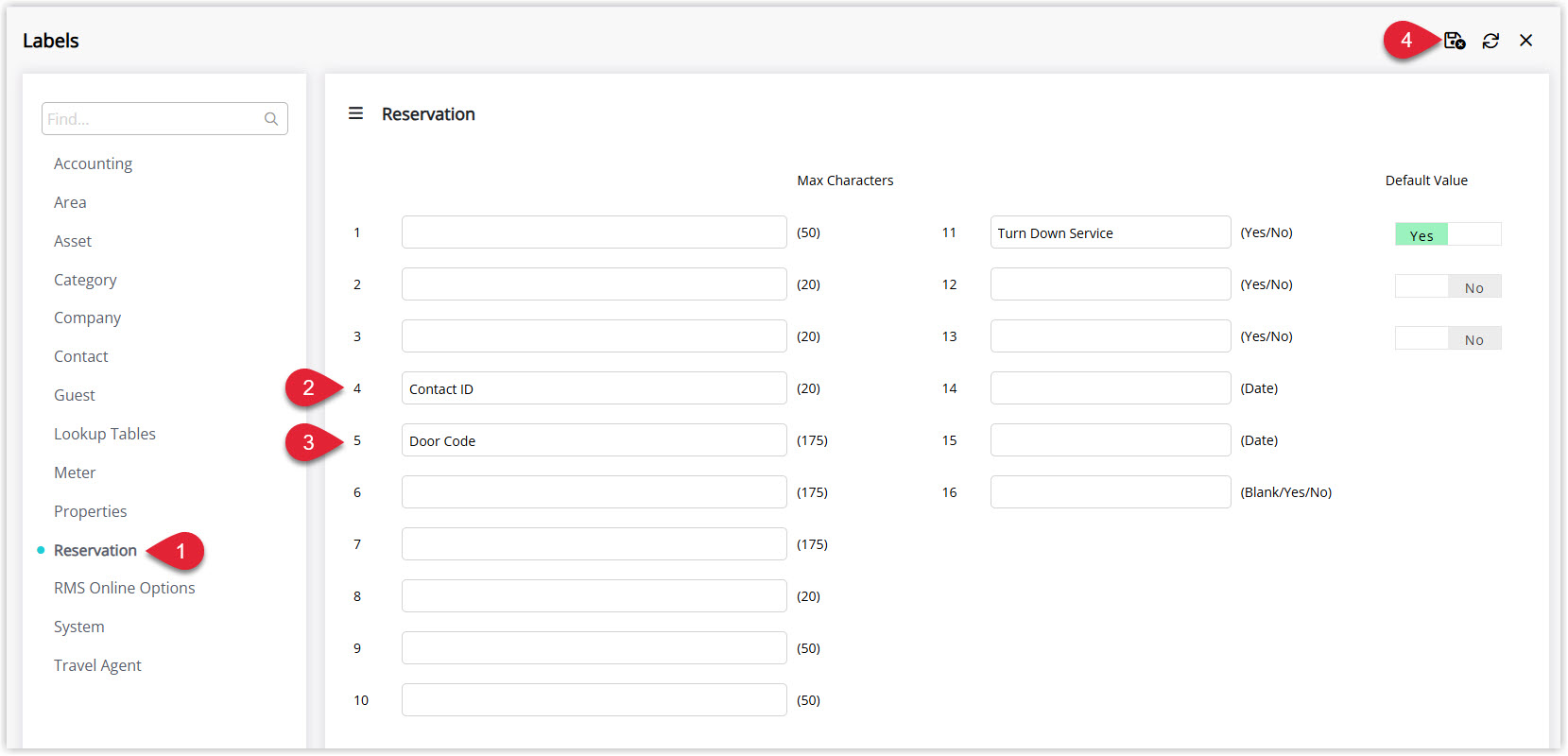This screenshot has width=1568, height=756.
Task: Open Lookup Tables section
Action: (x=104, y=434)
